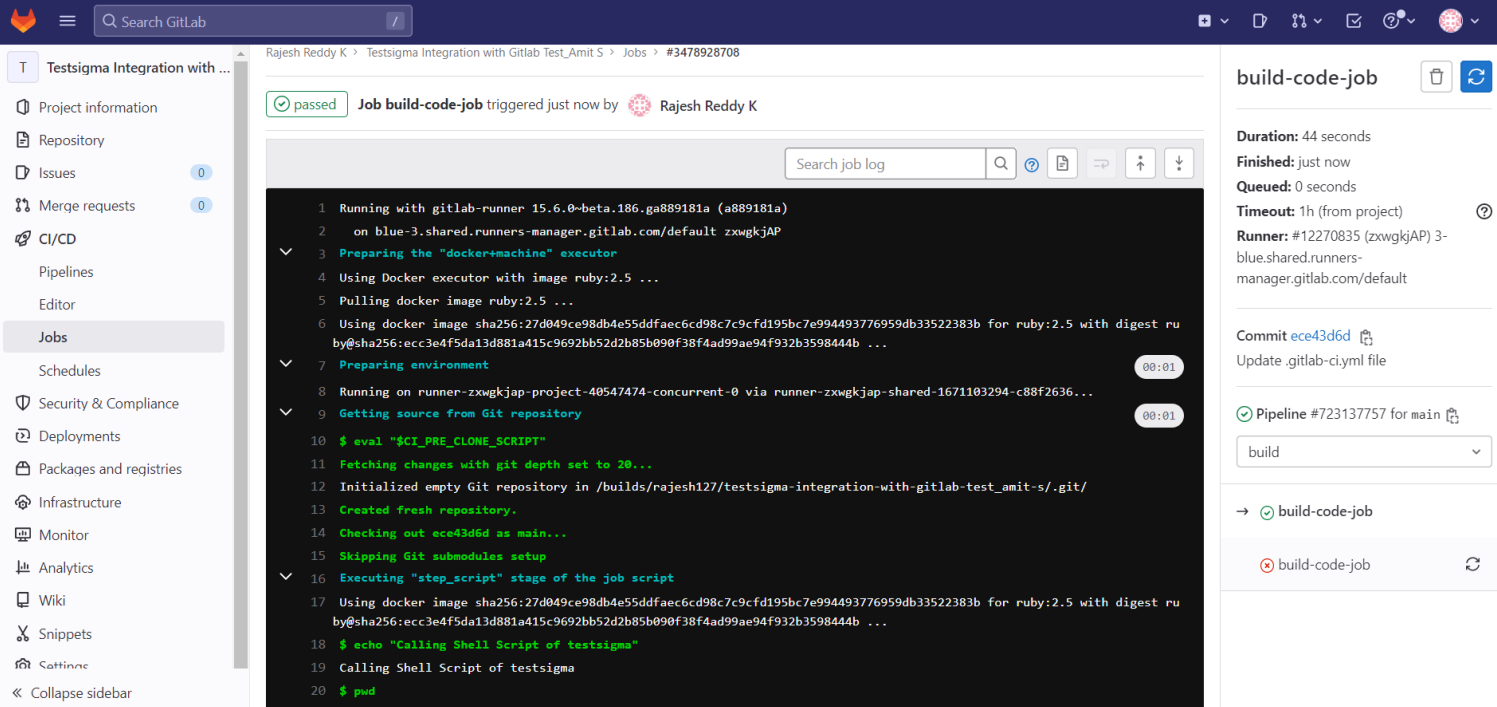
Task: Open Deployments in sidebar
Action: point(79,437)
